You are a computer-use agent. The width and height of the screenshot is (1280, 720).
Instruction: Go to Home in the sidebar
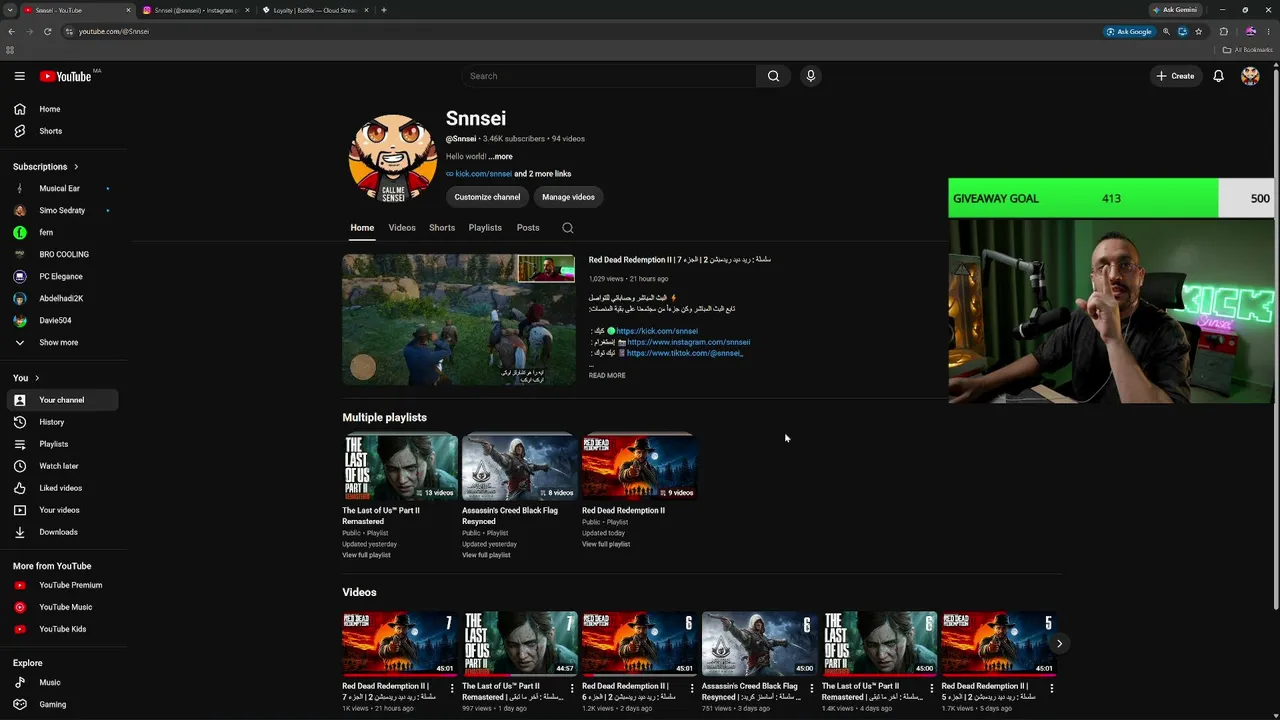(x=62, y=109)
